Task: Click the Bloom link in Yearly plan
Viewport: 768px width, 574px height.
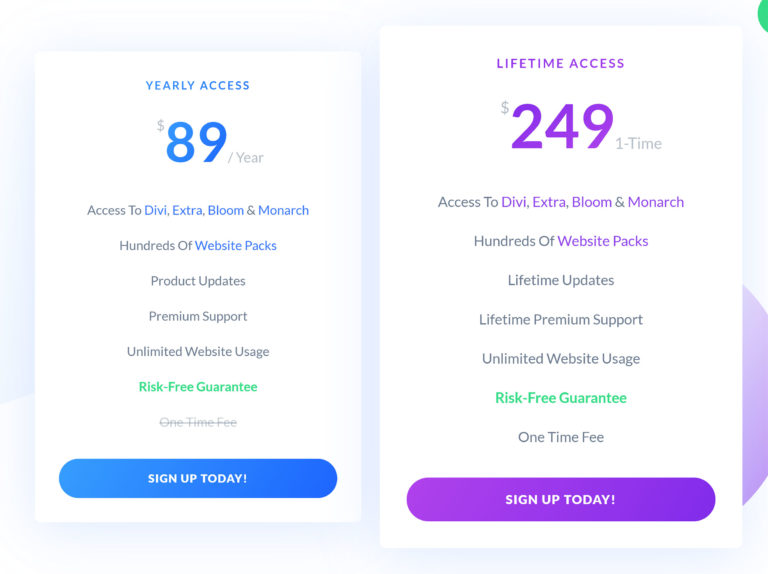Action: coord(226,210)
